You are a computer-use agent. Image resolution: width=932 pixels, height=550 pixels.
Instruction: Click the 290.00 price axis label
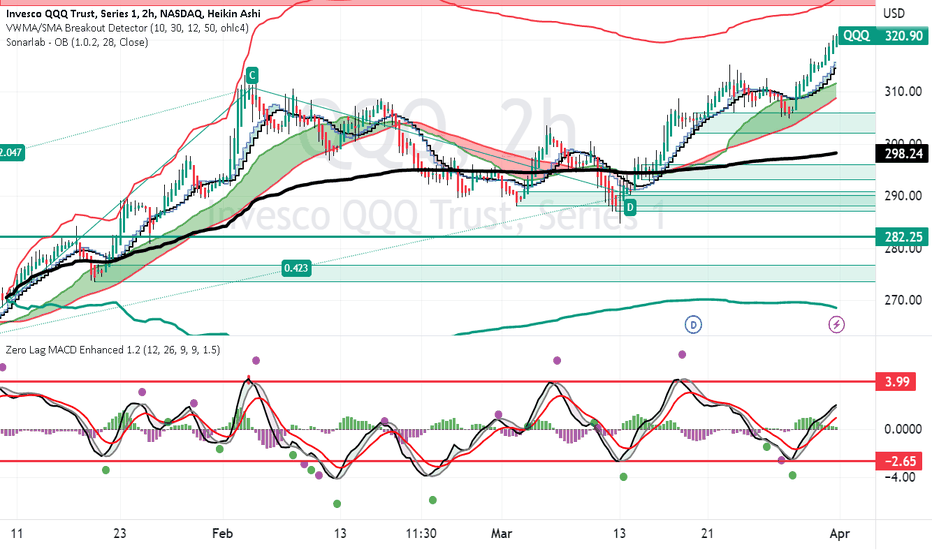coord(903,196)
